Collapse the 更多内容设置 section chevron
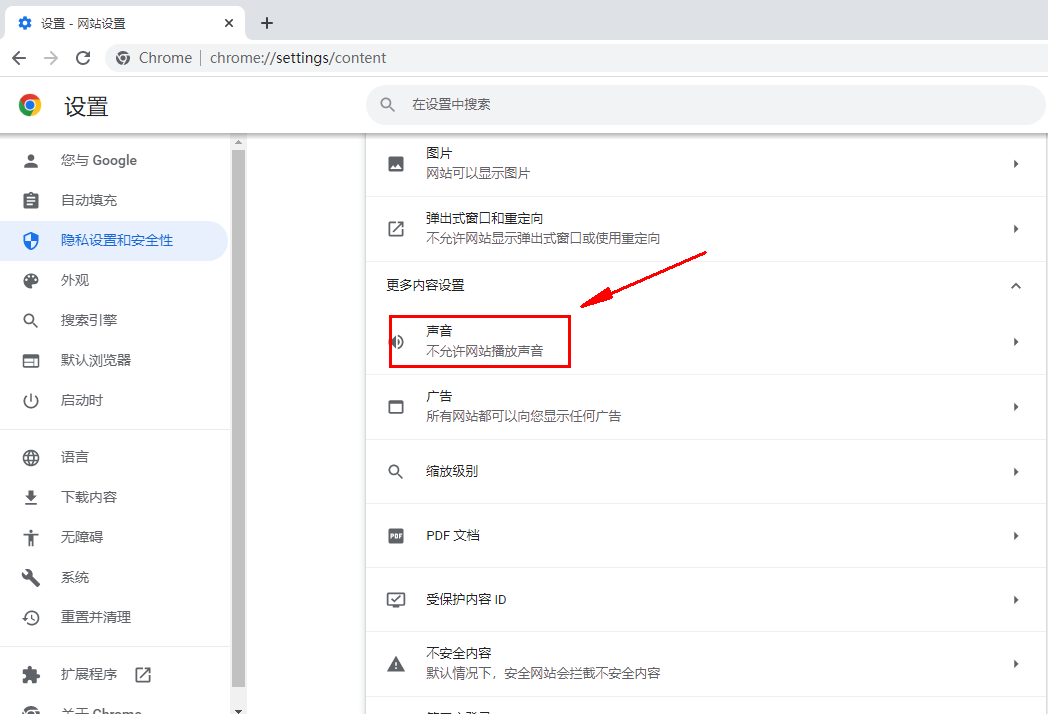 [x=1016, y=285]
